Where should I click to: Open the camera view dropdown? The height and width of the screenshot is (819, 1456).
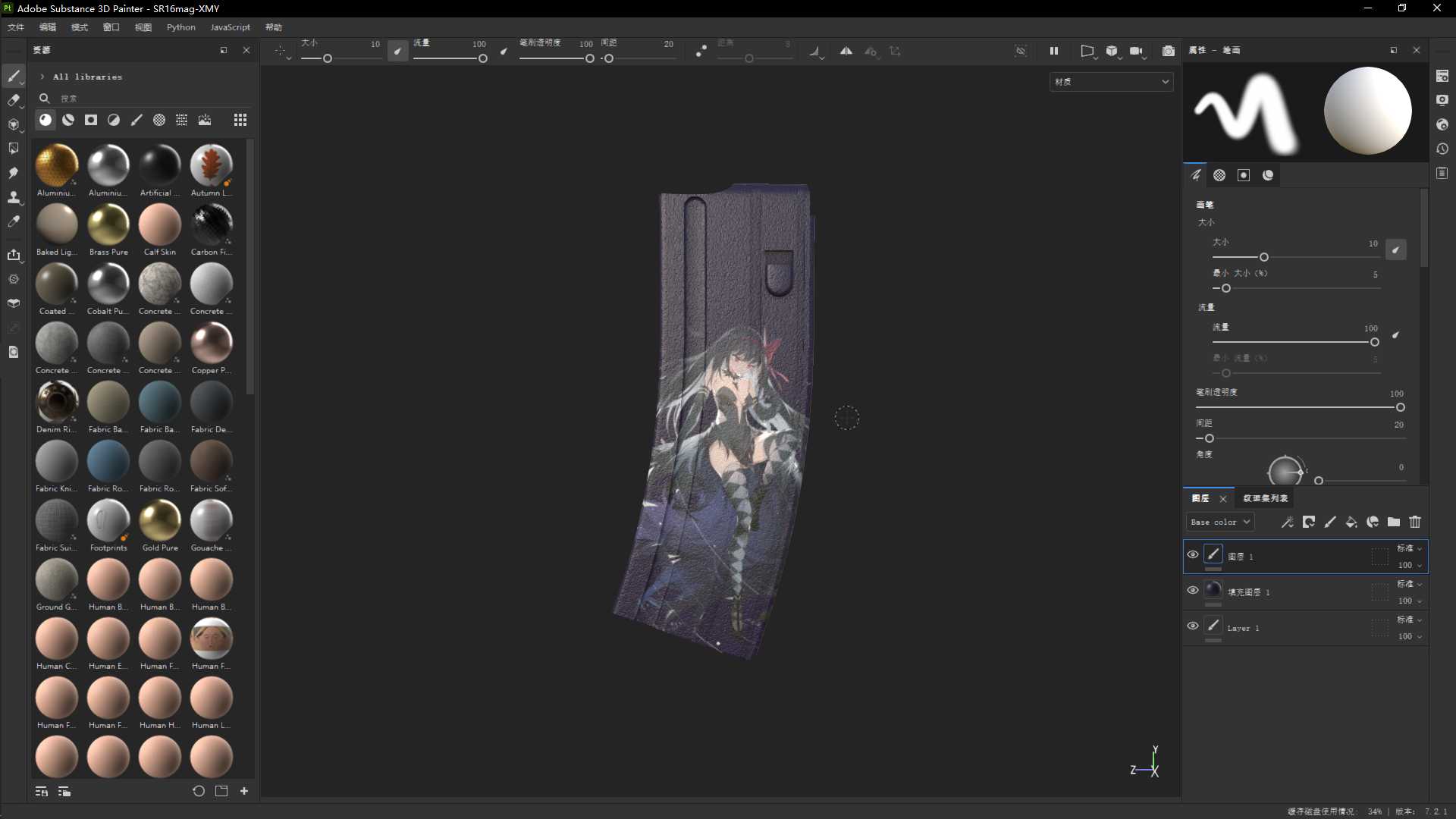coord(1136,51)
